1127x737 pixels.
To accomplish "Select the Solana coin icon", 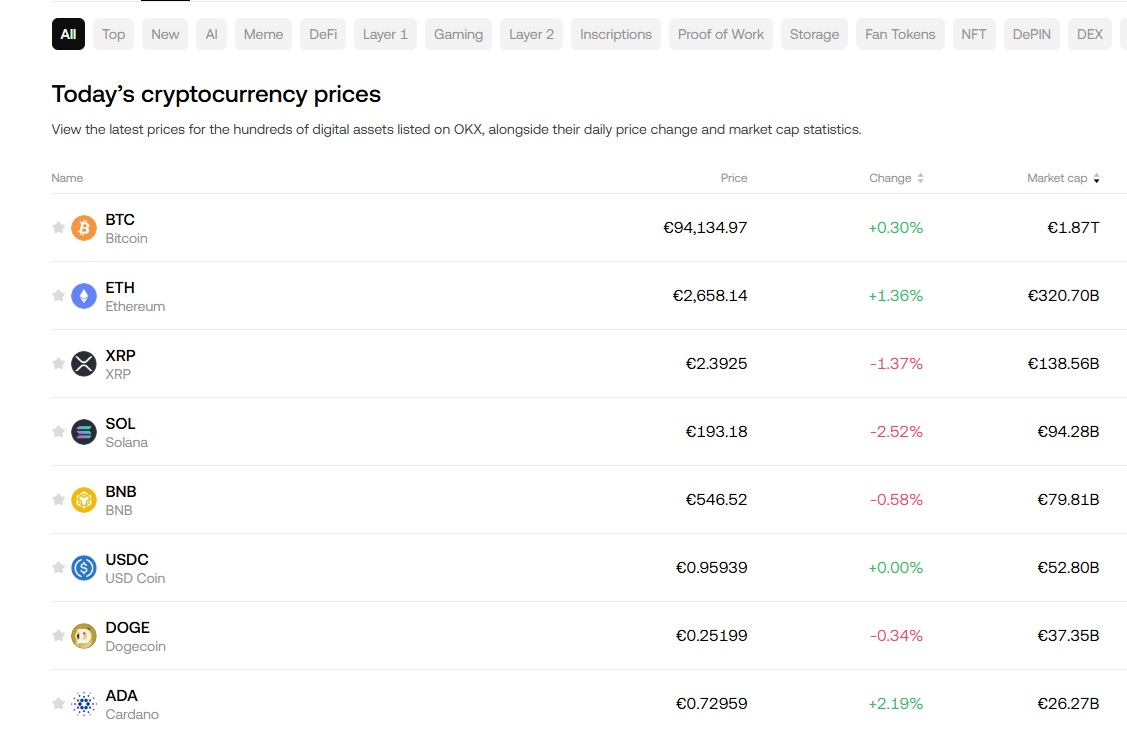I will pyautogui.click(x=83, y=431).
